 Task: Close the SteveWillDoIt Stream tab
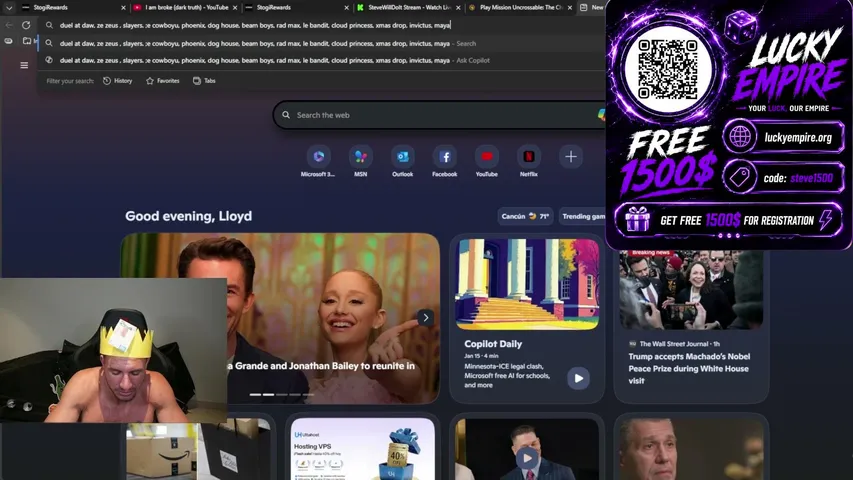coord(458,8)
